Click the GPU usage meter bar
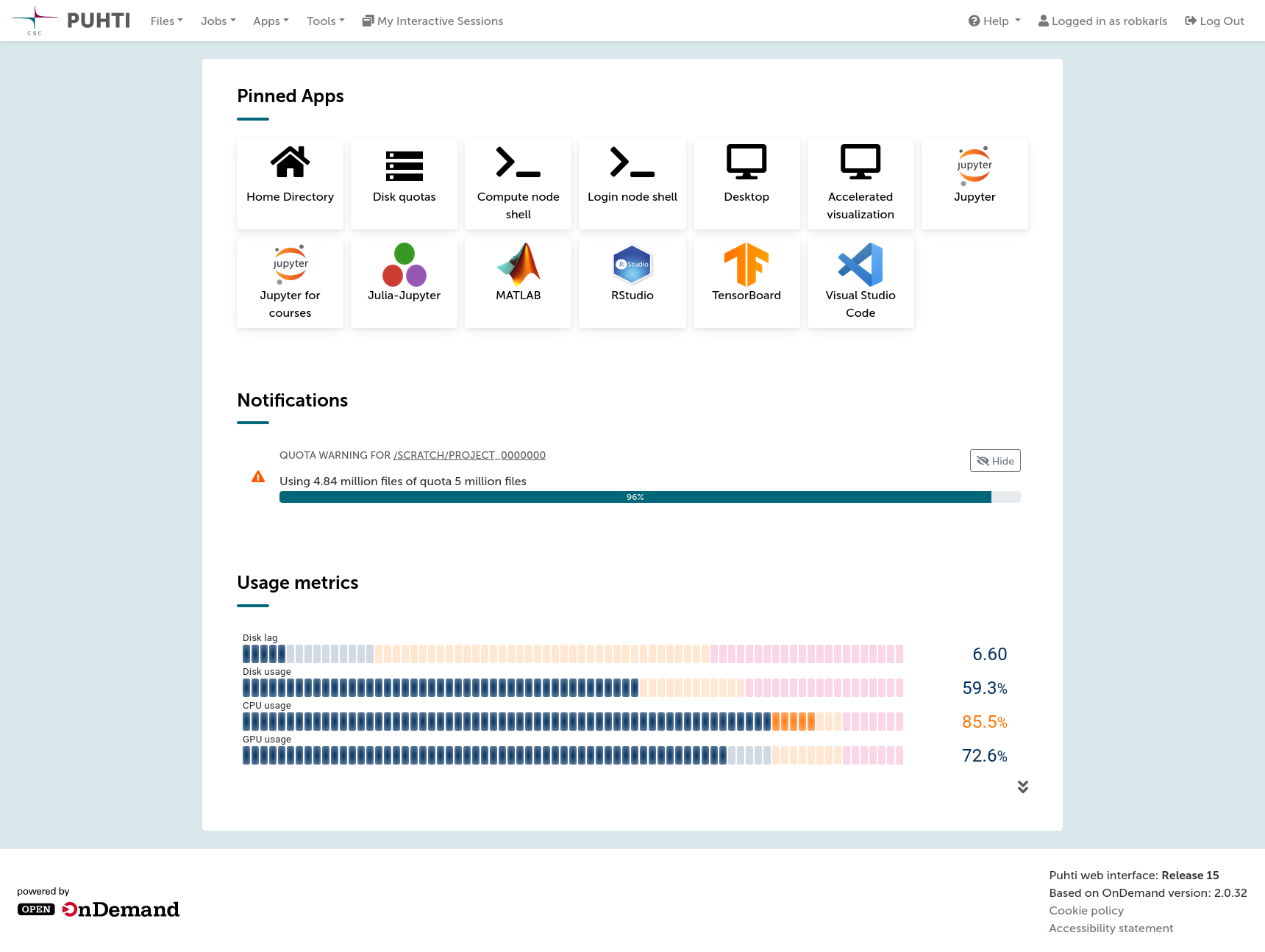This screenshot has width=1265, height=952. click(x=573, y=756)
